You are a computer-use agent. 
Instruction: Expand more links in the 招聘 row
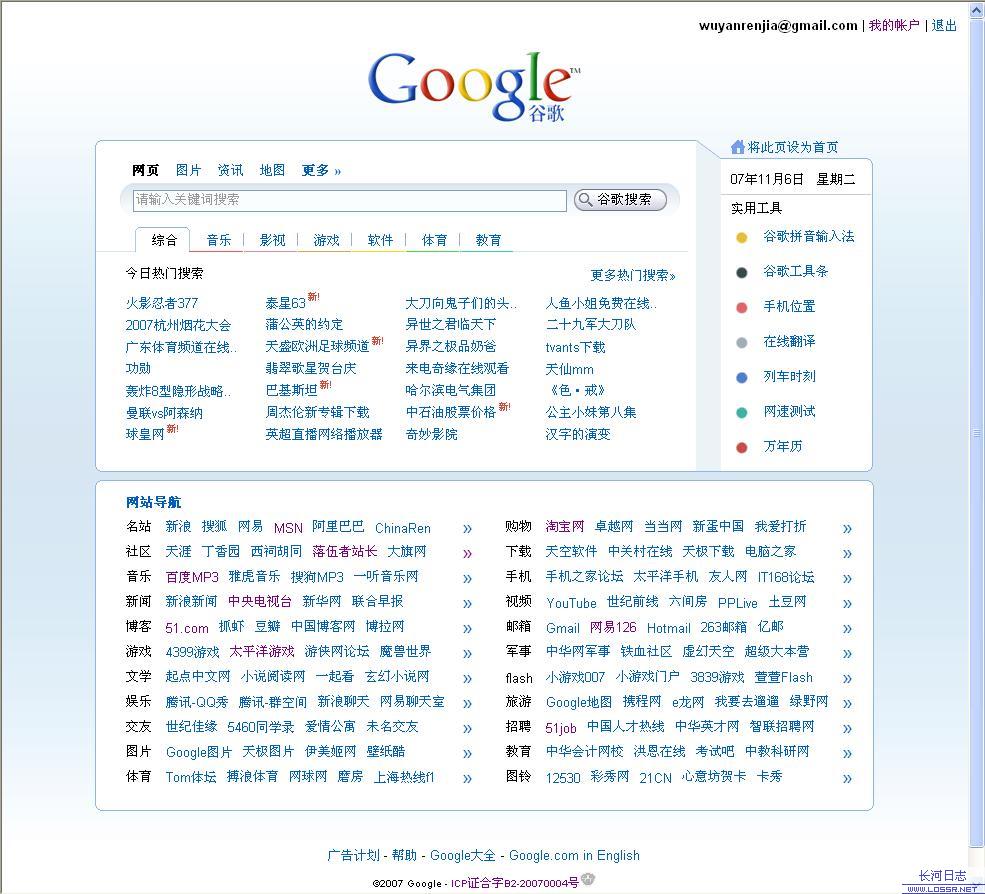(x=847, y=729)
